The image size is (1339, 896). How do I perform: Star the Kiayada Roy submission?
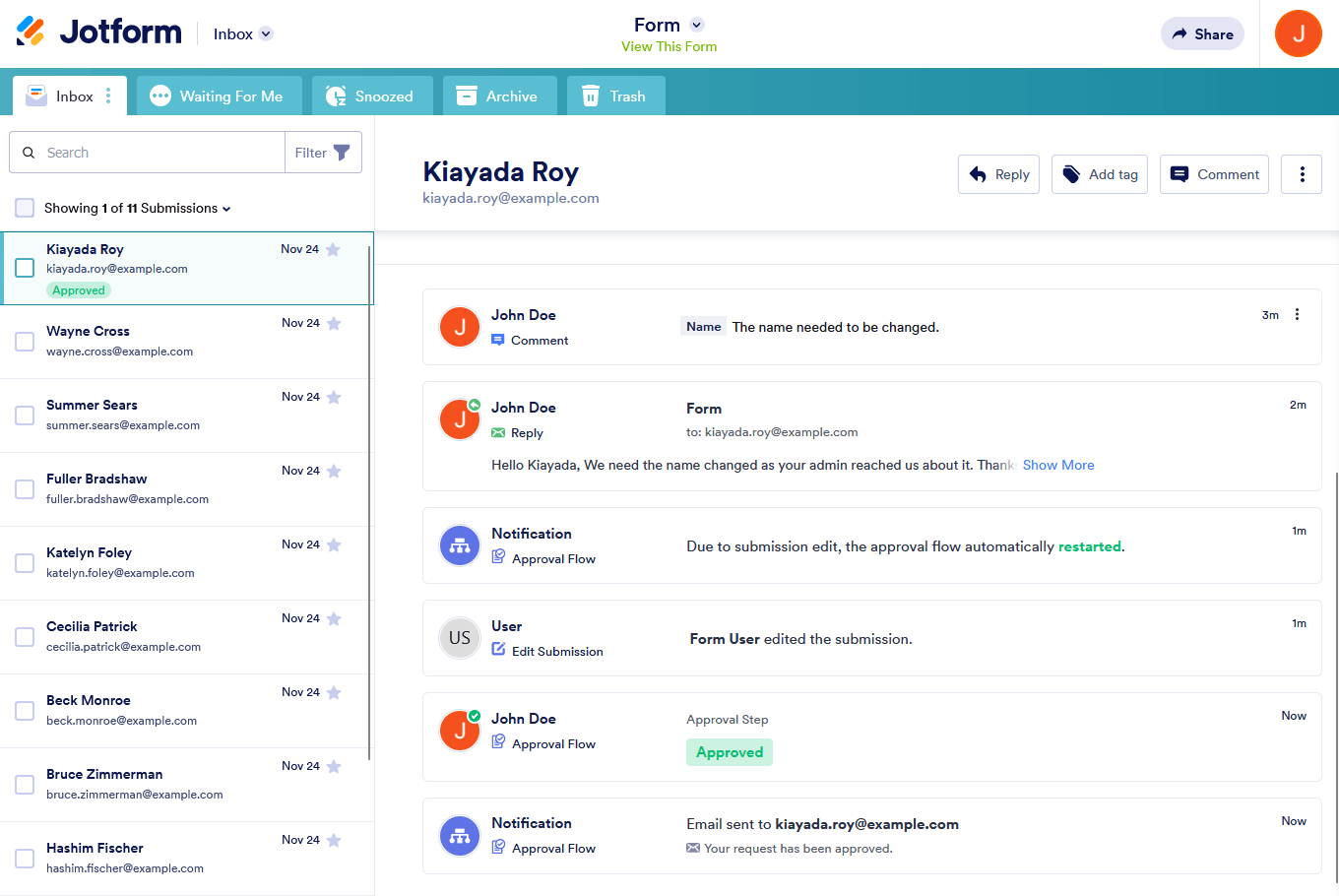click(x=333, y=250)
